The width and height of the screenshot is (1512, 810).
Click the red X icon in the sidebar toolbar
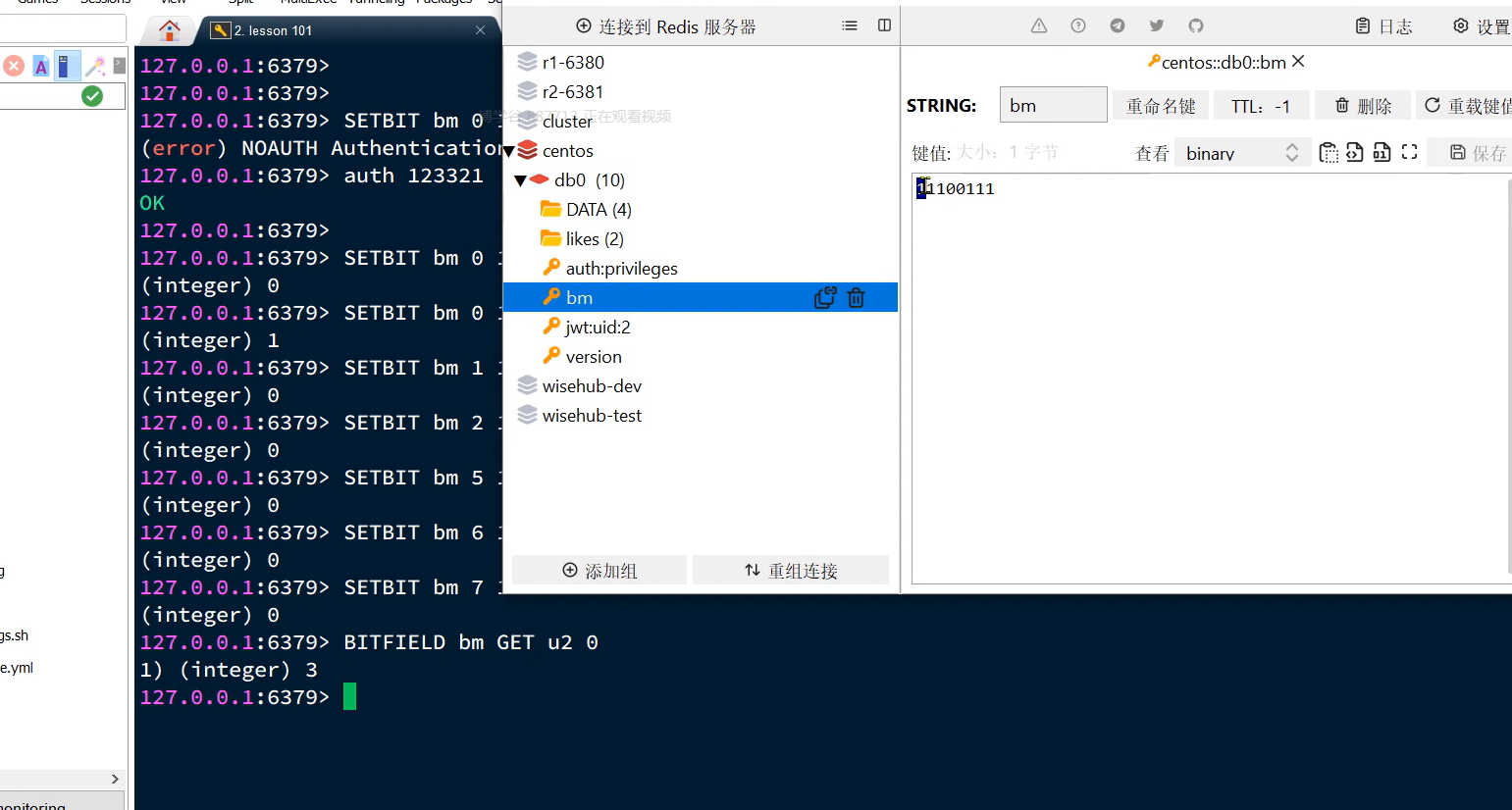[x=14, y=66]
